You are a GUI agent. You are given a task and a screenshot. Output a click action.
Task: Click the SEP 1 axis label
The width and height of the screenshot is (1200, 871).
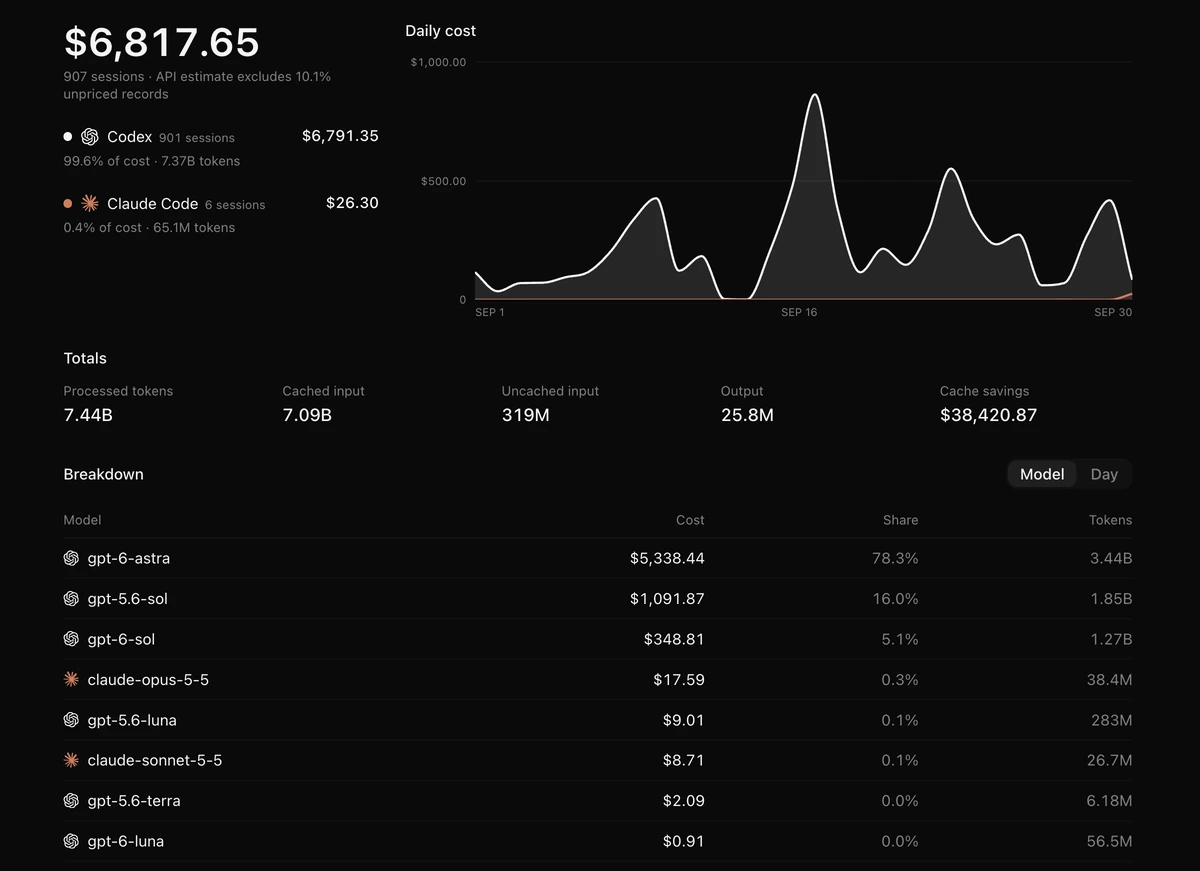point(490,313)
